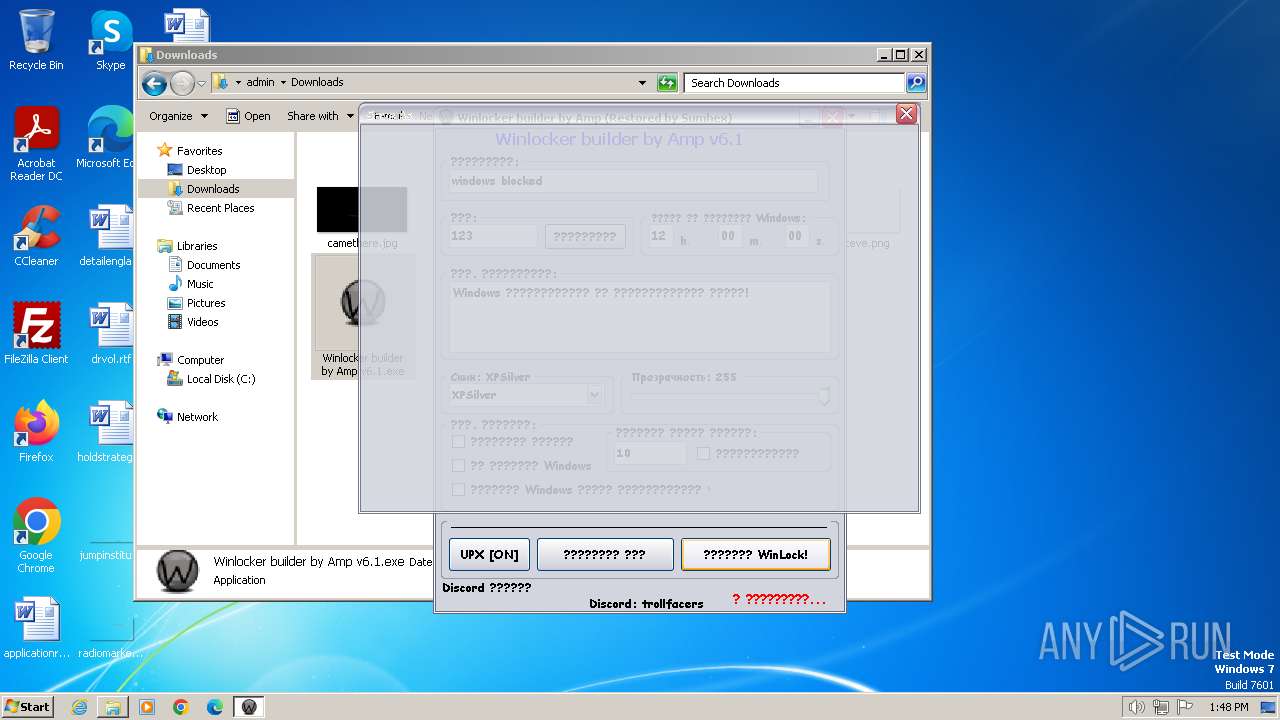The image size is (1280, 720).
Task: Expand the Share with dropdown
Action: [x=320, y=116]
